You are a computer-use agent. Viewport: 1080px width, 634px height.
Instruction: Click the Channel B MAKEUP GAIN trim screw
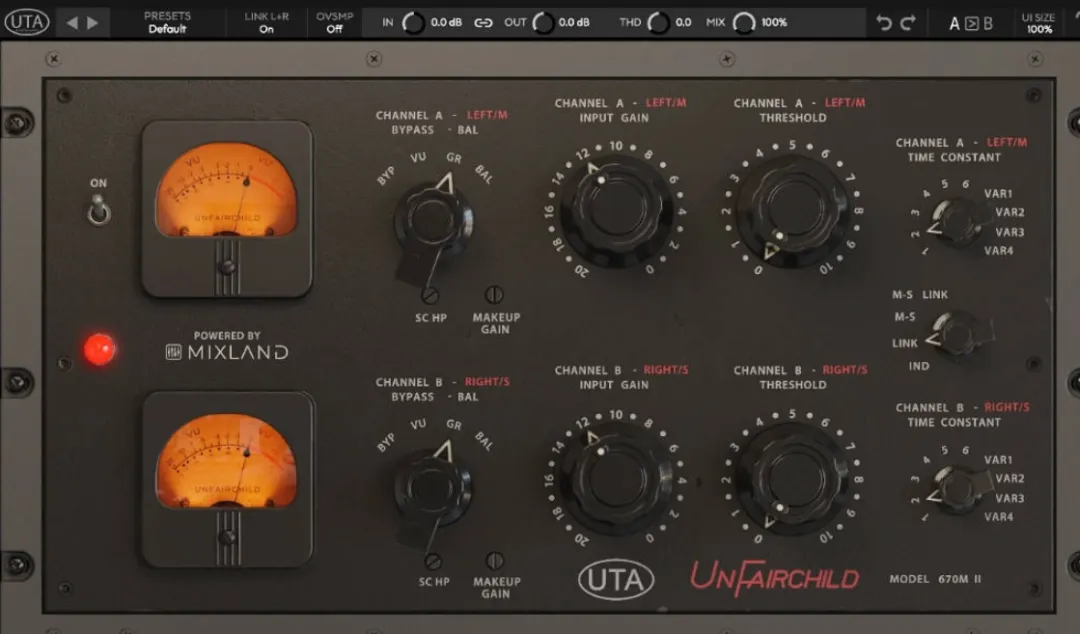pos(495,560)
